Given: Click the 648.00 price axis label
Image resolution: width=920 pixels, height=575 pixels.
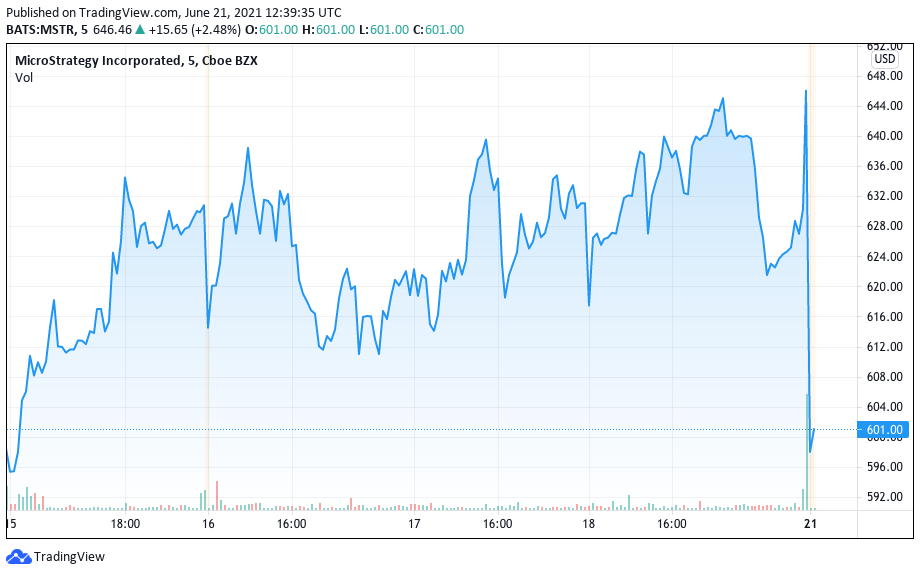Looking at the screenshot, I should (884, 76).
